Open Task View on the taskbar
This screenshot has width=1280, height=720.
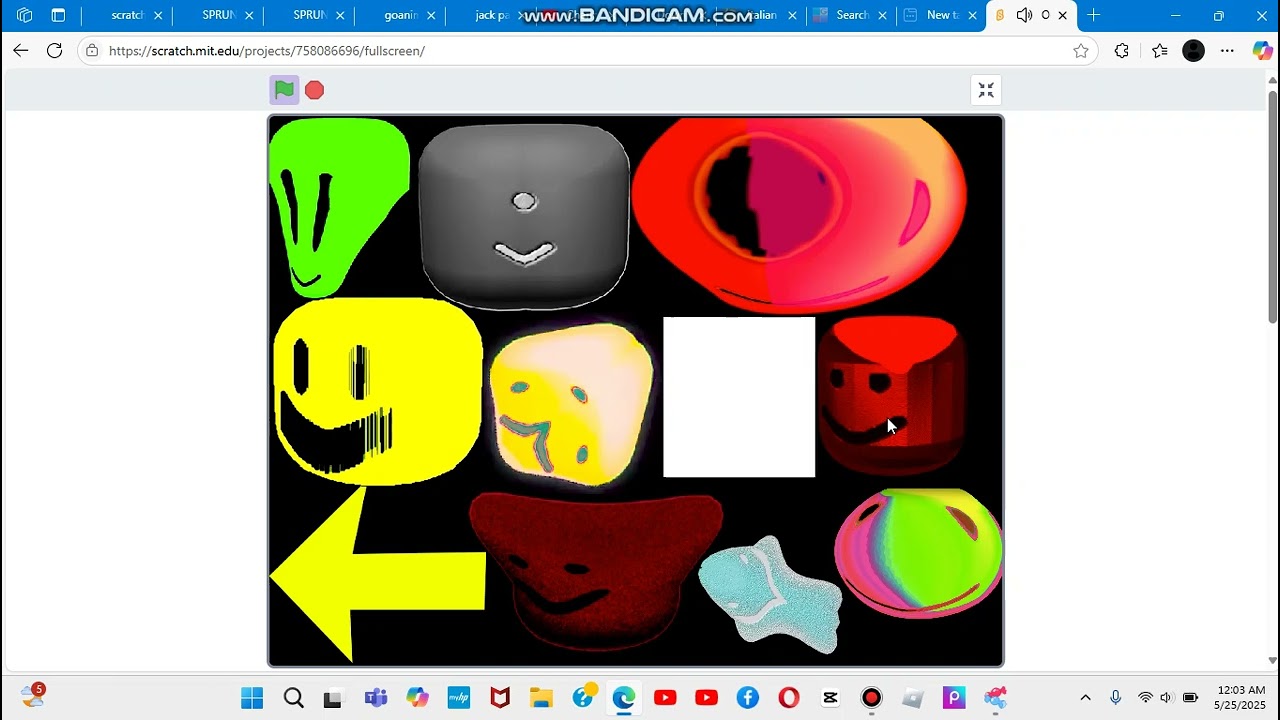click(x=333, y=698)
